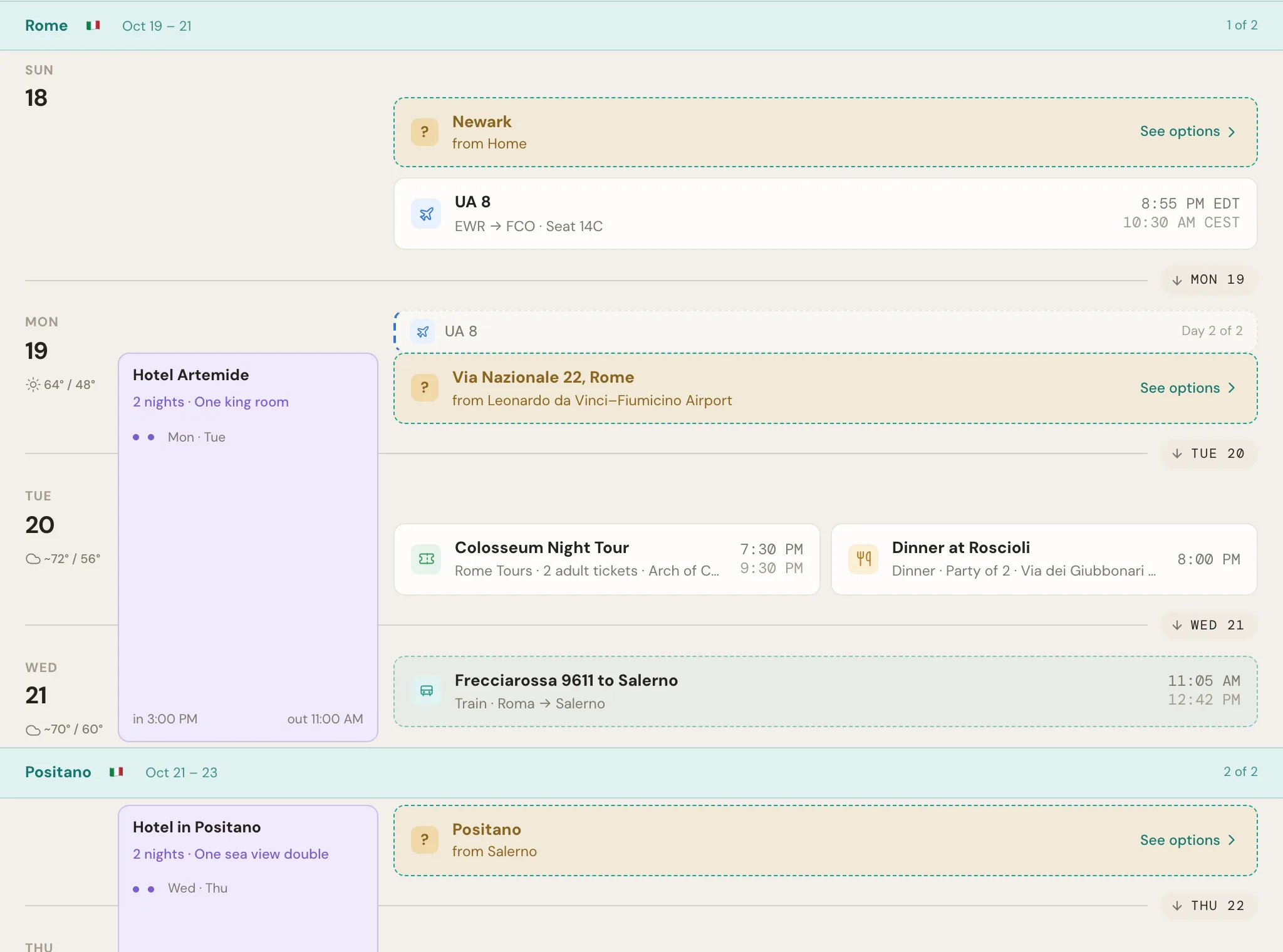
Task: Click the plane icon on UA 8 Day 2 row
Action: pos(423,331)
